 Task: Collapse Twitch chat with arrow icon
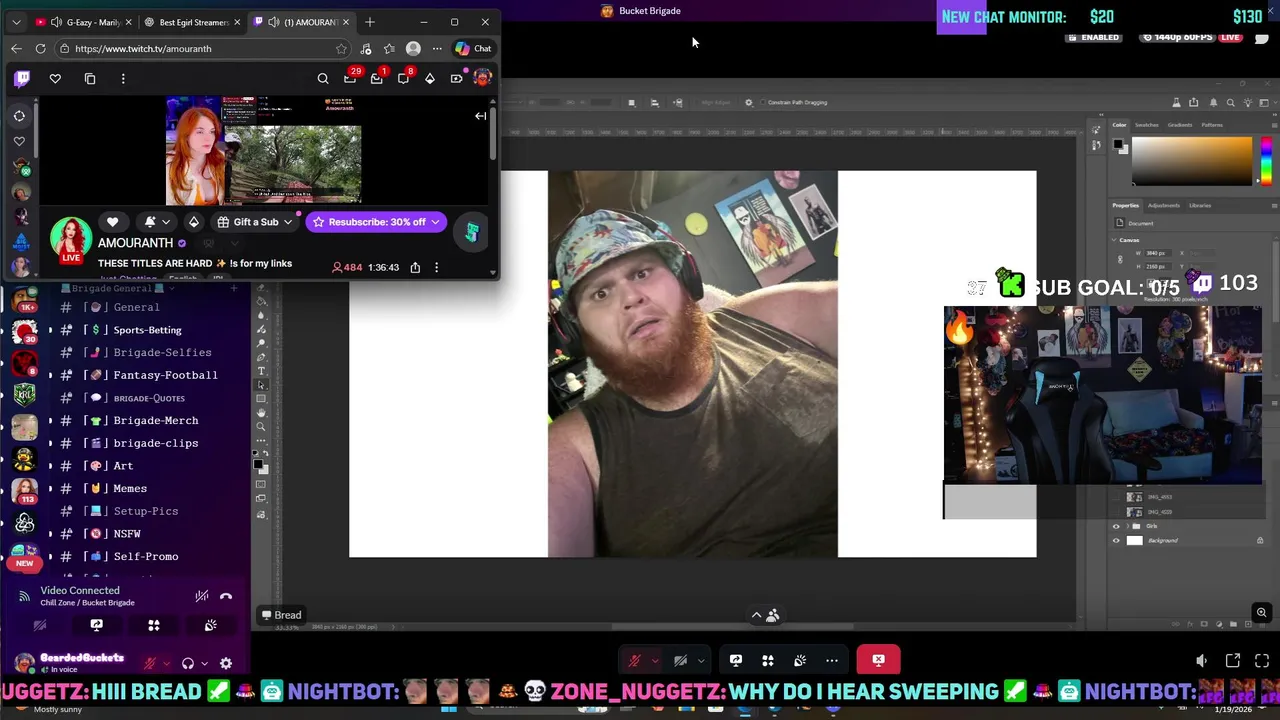point(480,116)
